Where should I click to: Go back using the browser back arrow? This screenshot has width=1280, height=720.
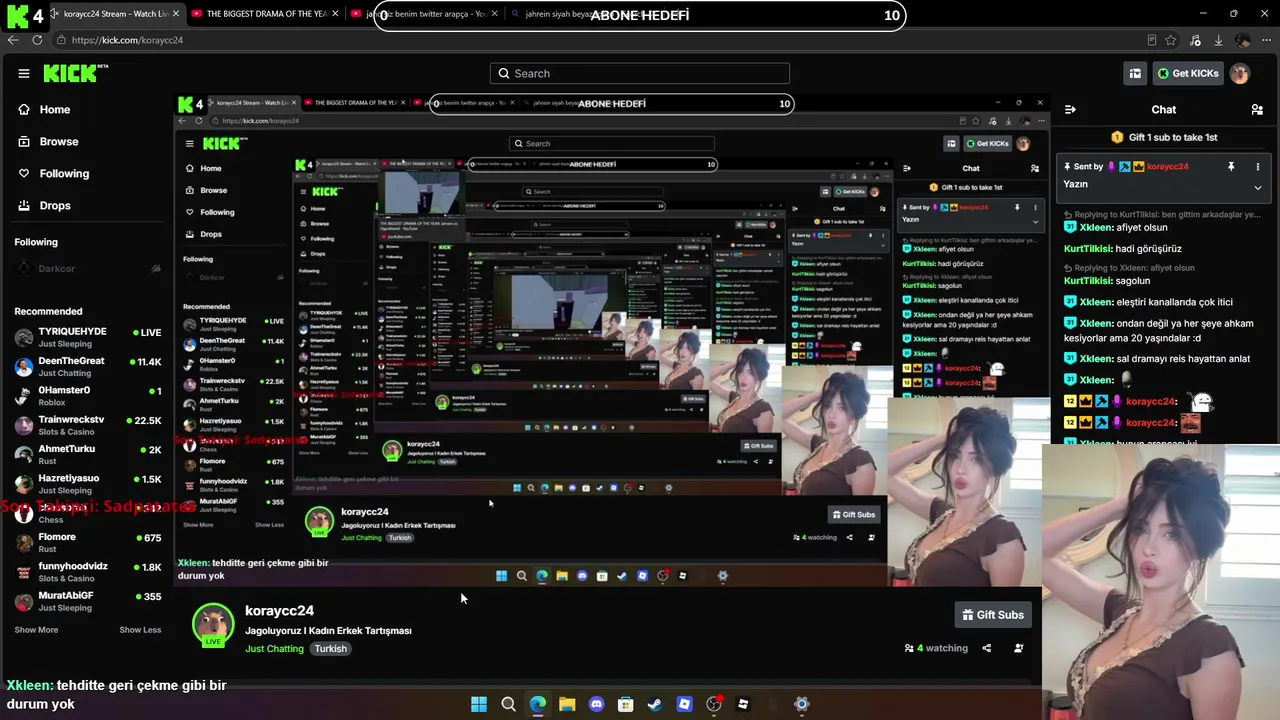tap(13, 40)
